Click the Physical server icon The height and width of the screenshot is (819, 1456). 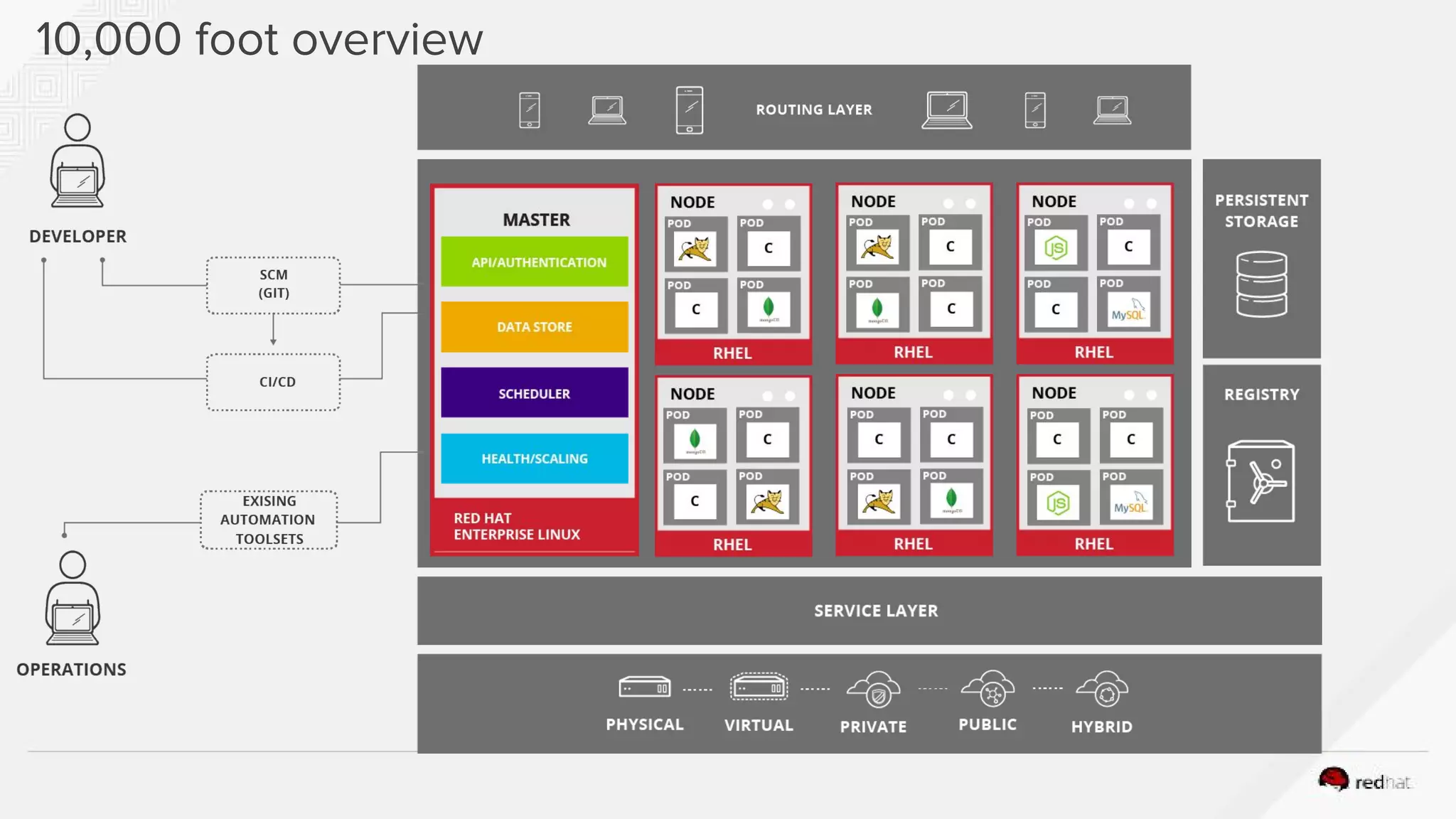click(644, 687)
